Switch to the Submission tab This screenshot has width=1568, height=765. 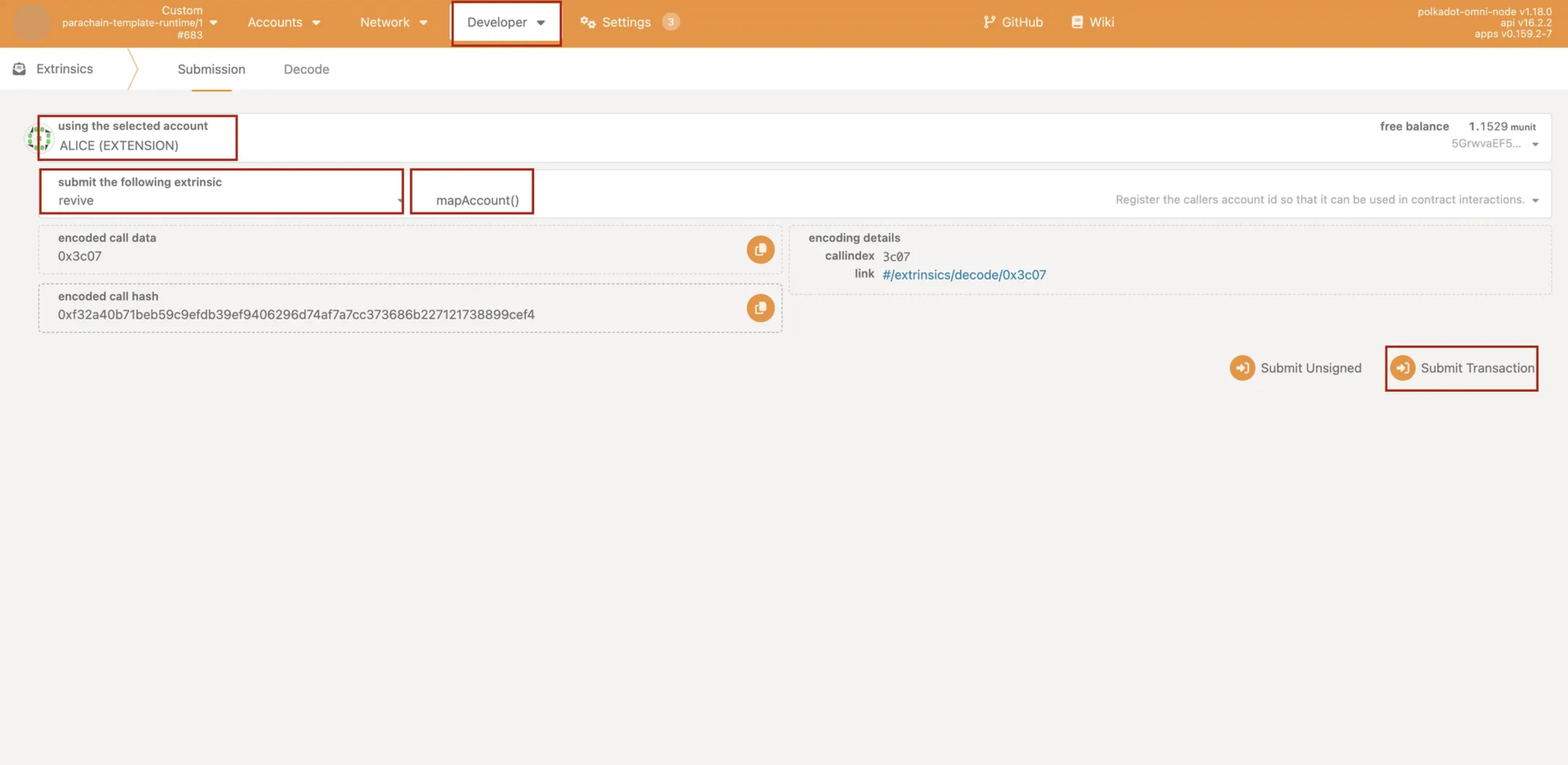[211, 69]
